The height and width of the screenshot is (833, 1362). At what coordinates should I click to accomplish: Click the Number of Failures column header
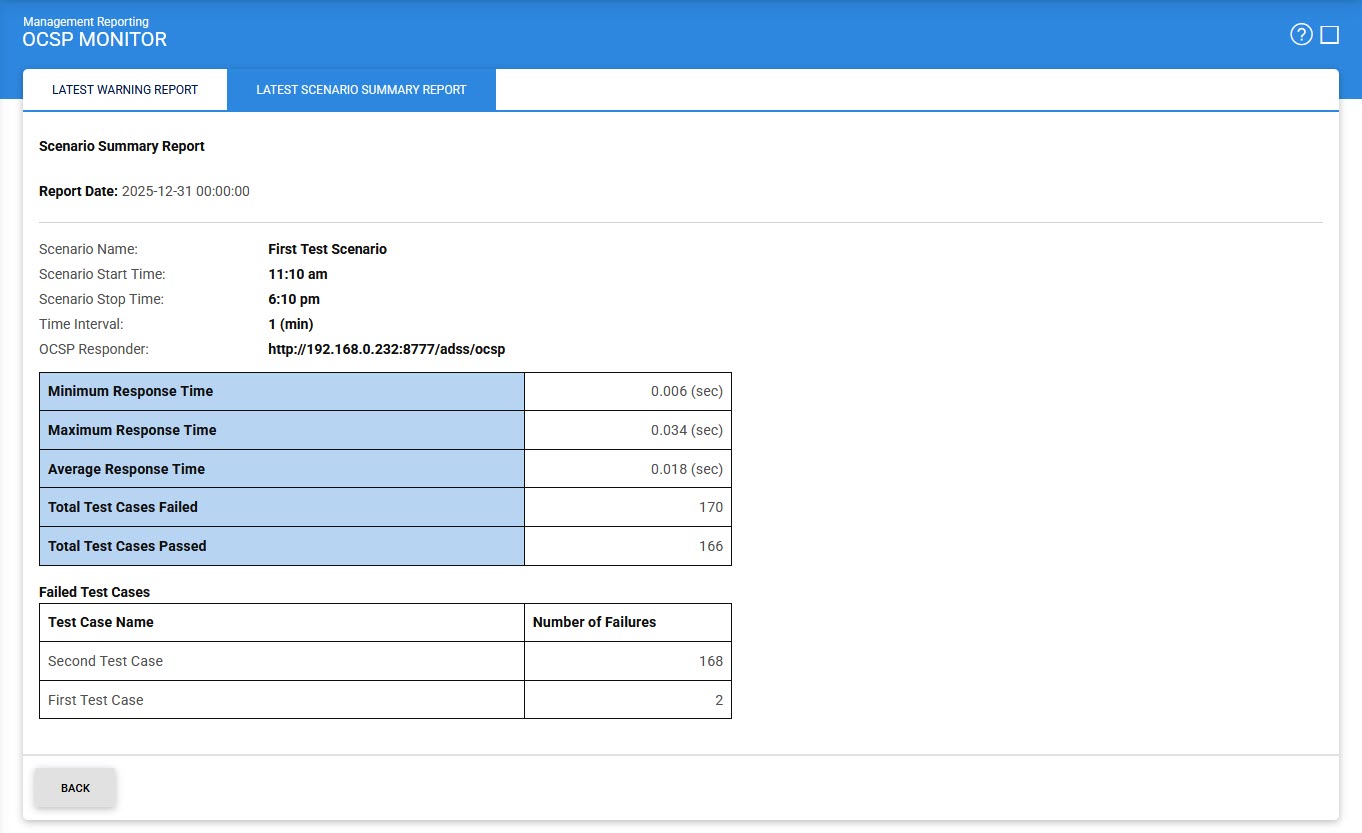(594, 622)
